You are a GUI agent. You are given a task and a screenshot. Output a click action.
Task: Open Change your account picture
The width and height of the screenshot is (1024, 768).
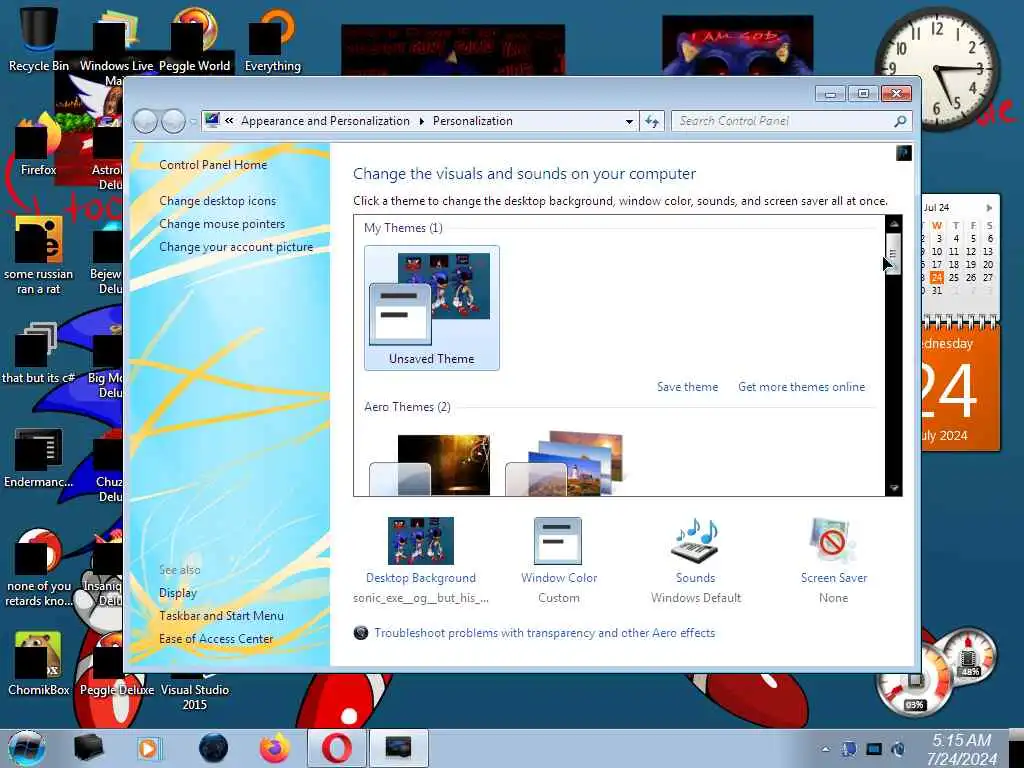[236, 247]
